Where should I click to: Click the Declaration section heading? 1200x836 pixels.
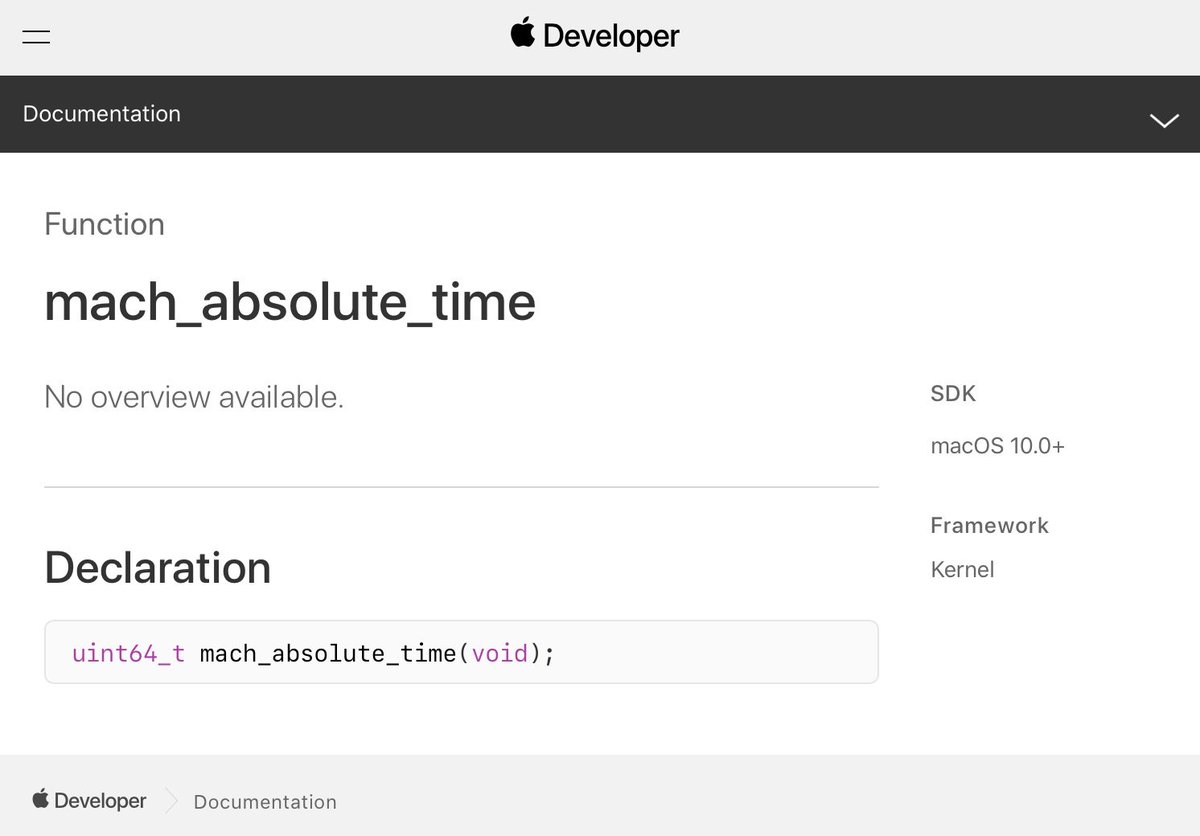tap(158, 567)
